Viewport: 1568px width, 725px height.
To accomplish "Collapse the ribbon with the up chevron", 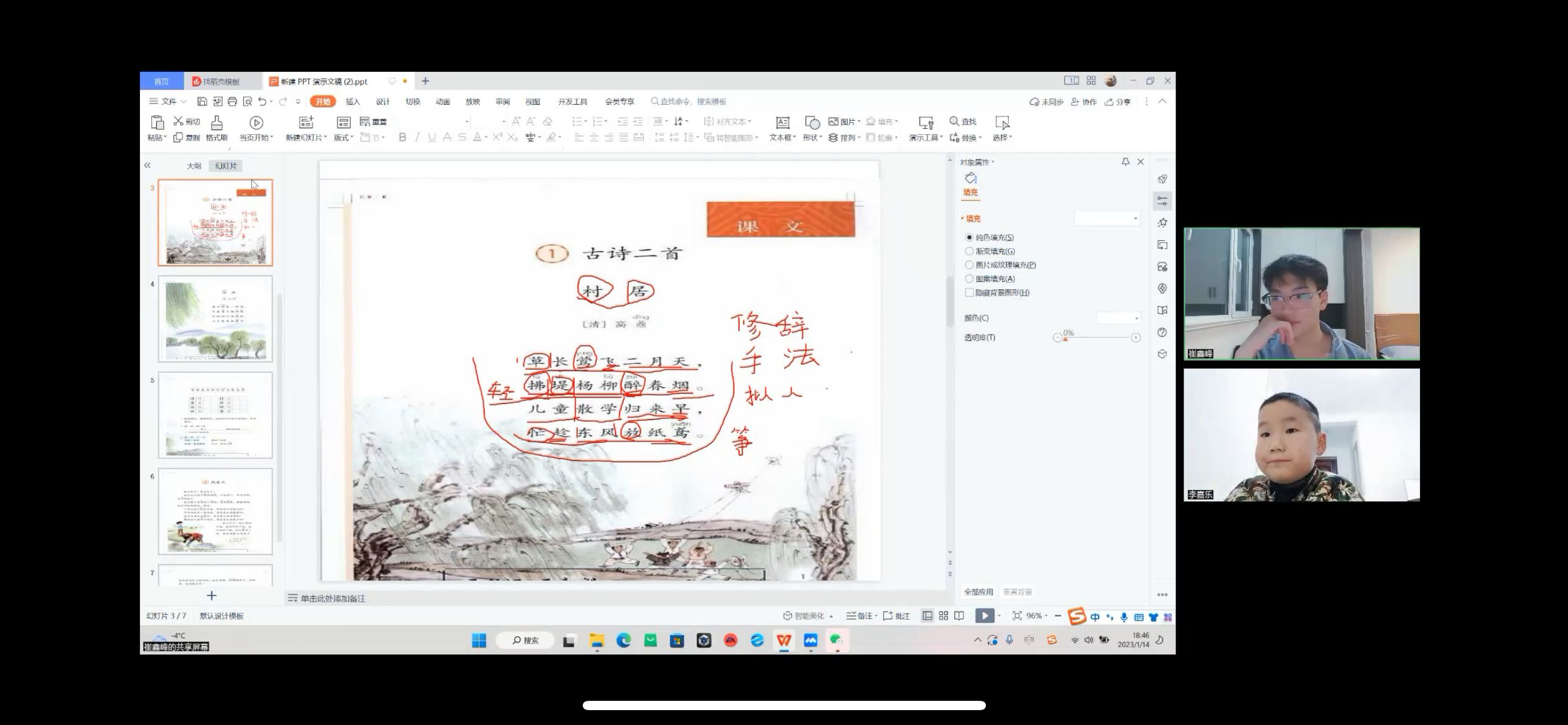I will pyautogui.click(x=1162, y=101).
